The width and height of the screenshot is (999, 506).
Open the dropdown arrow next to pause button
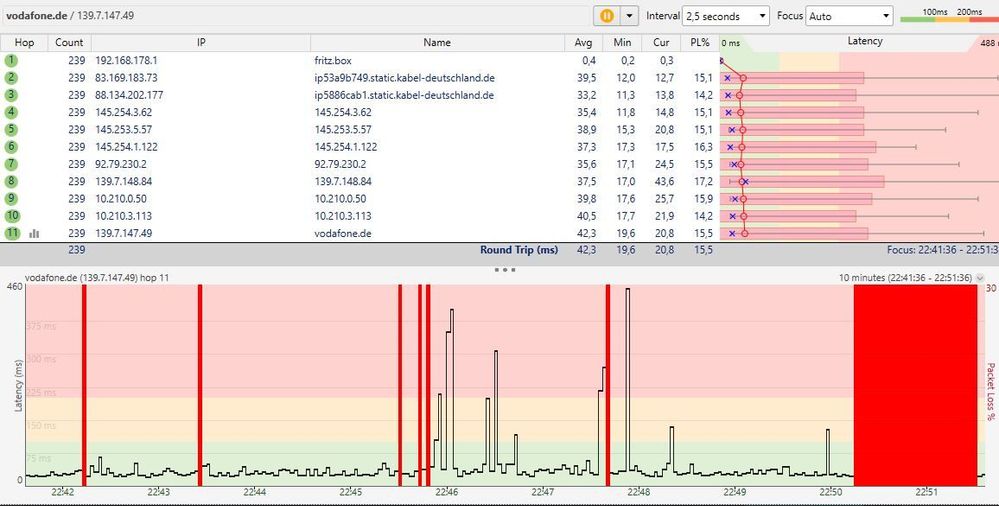point(629,16)
